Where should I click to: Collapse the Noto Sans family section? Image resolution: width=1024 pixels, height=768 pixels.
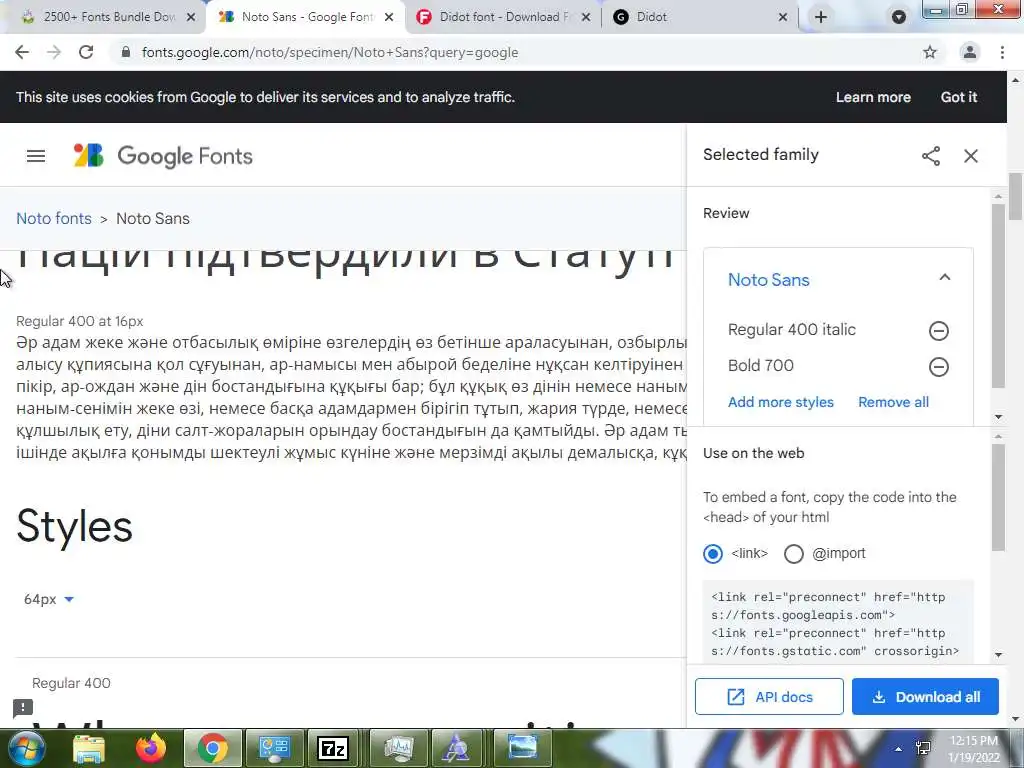coord(944,278)
